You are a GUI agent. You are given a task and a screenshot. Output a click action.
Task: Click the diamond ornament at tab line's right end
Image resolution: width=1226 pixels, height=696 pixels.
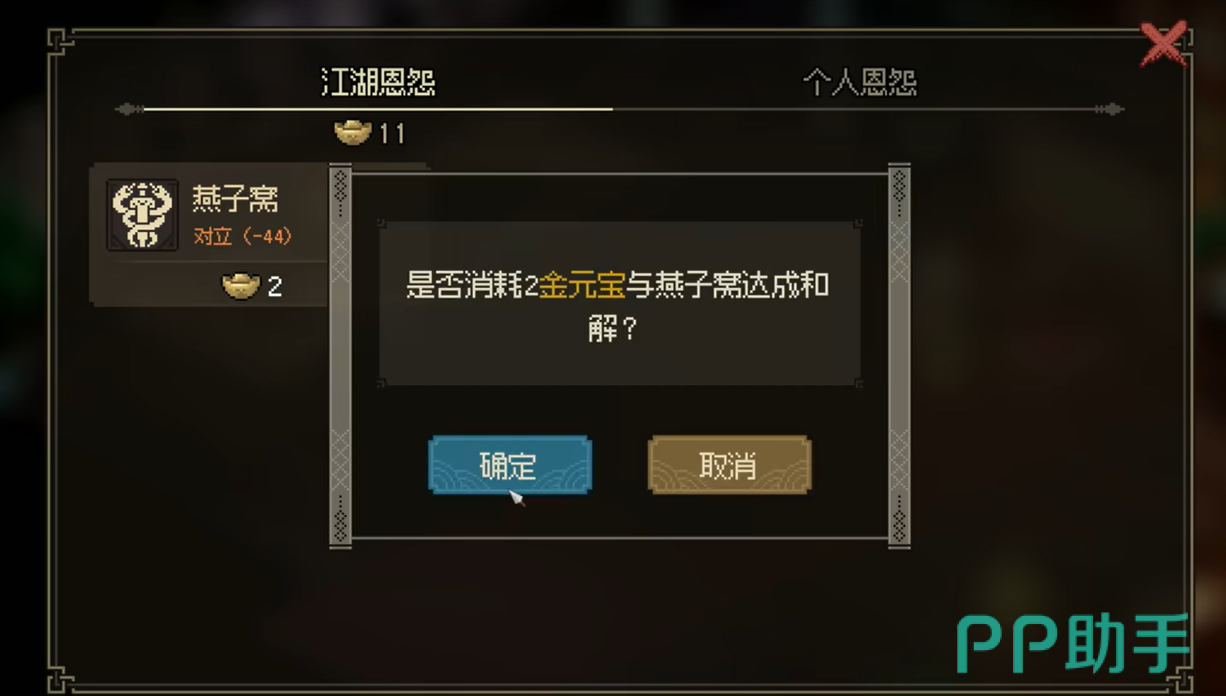pos(1108,109)
